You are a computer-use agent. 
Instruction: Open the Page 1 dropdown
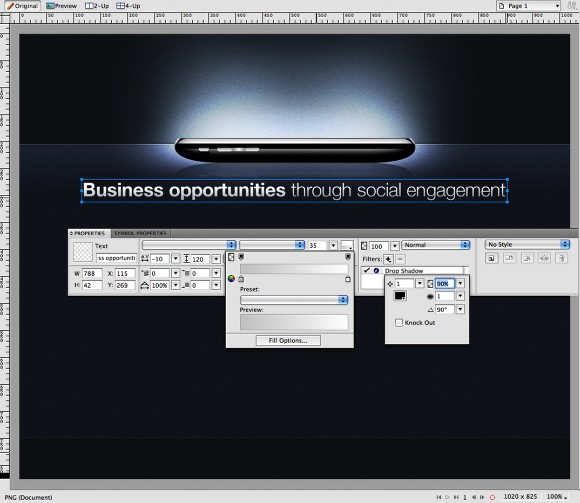[x=528, y=6]
